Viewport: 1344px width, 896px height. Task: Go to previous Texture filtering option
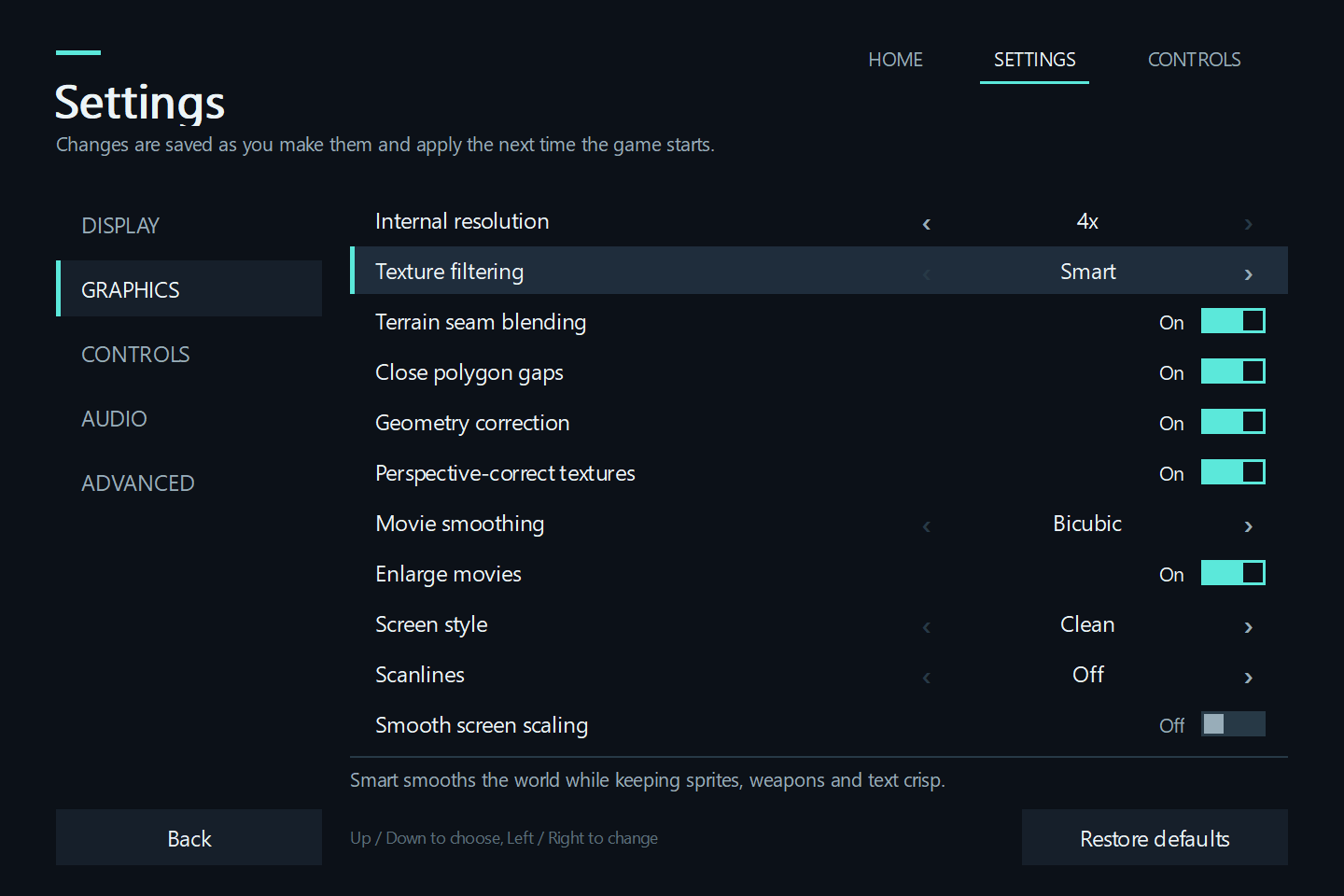[x=927, y=273]
